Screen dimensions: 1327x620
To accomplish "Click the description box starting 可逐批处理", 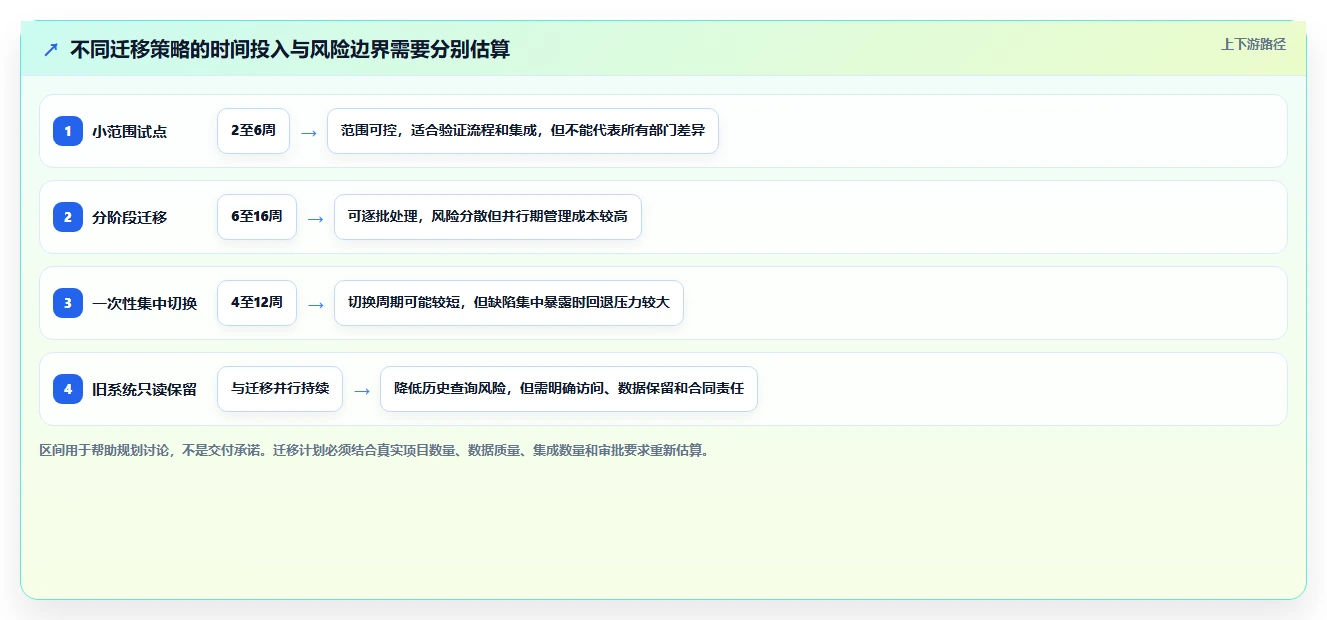I will [x=488, y=217].
